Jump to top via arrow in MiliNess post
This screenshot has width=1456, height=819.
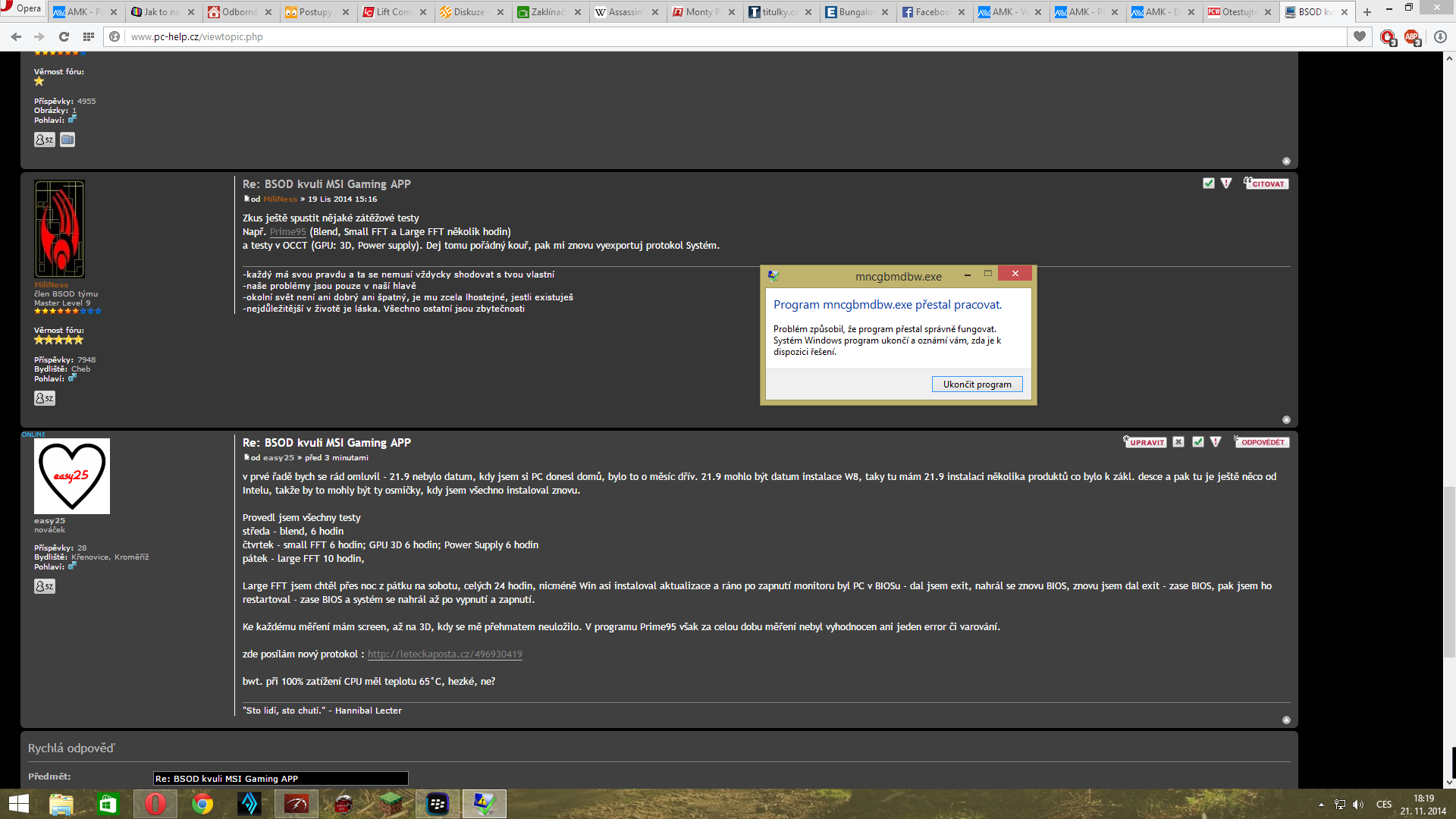(x=1286, y=419)
